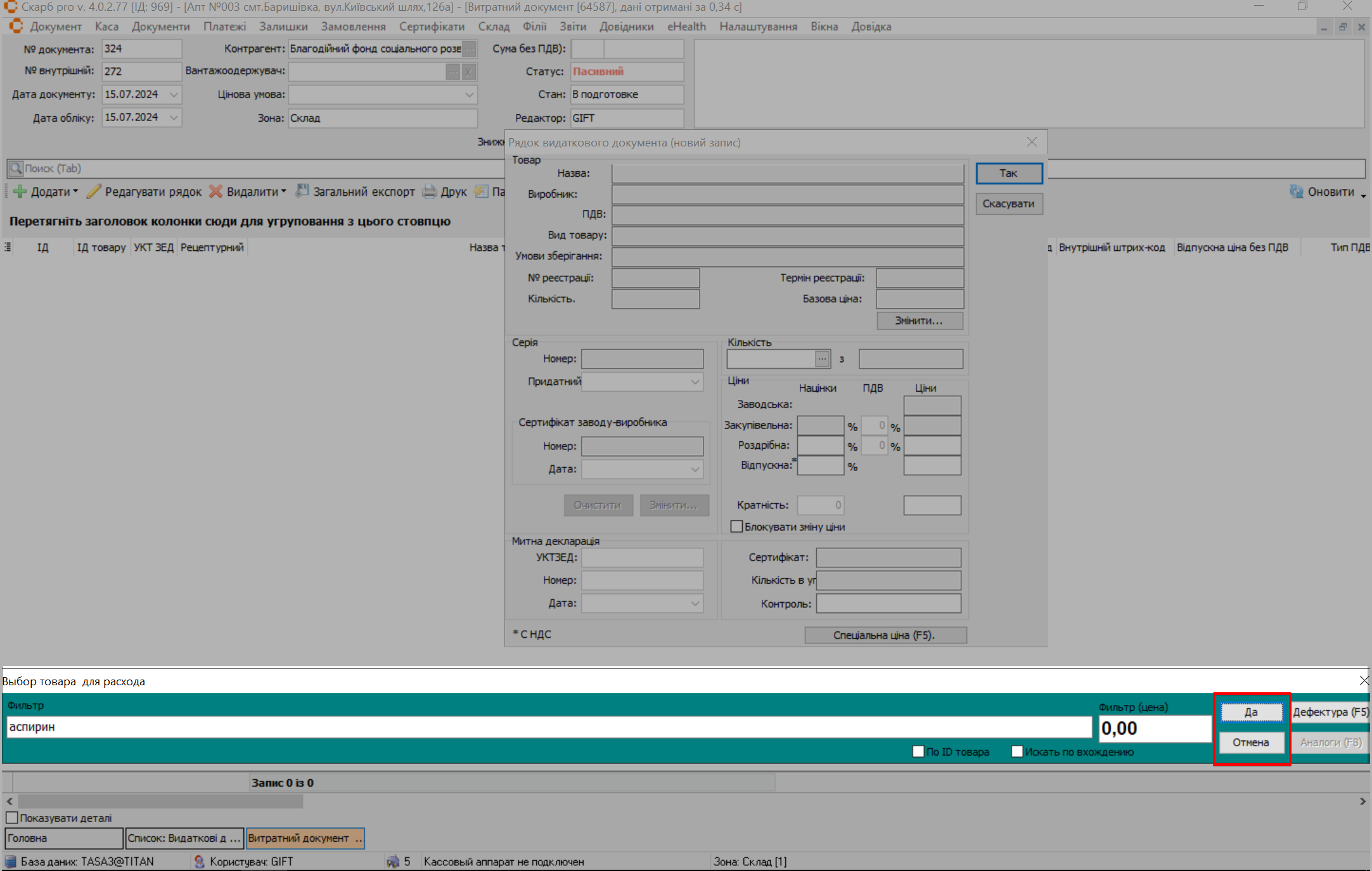Image resolution: width=1372 pixels, height=871 pixels.
Task: Click the search magnifier icon in Поиск field
Action: click(16, 169)
